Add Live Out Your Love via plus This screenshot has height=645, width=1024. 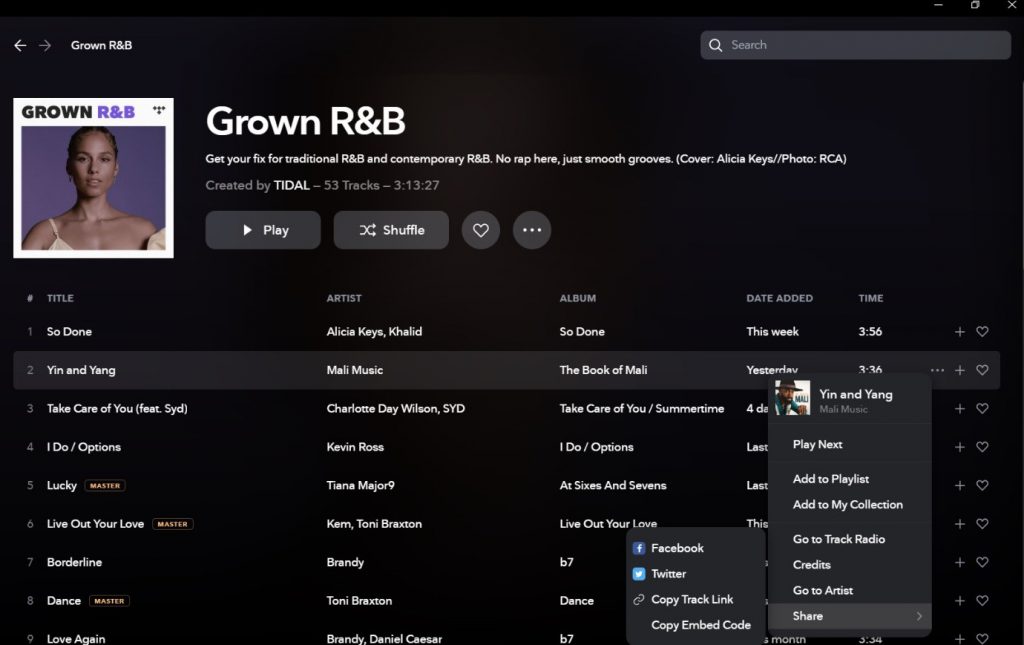click(x=959, y=524)
